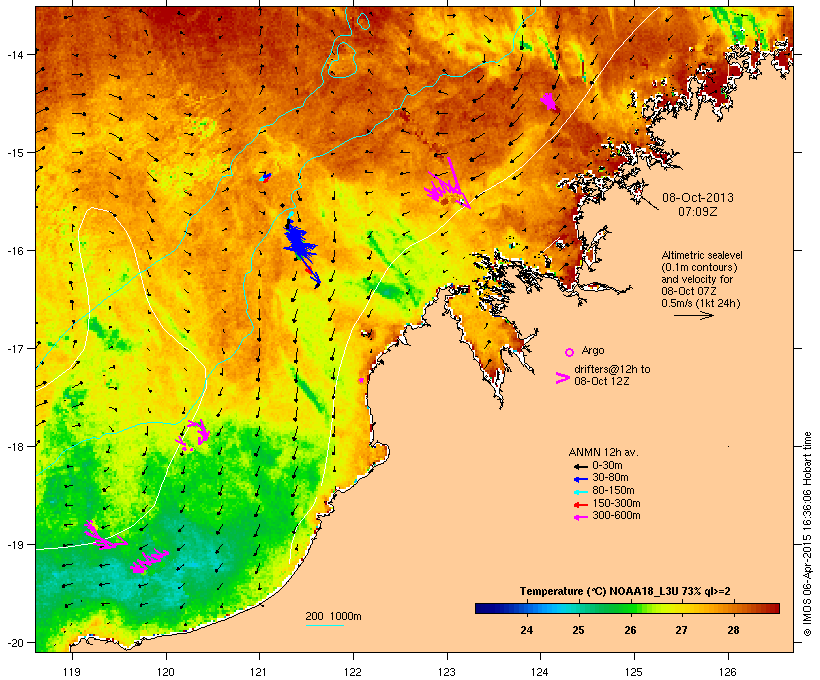Click the black 0-30m legend arrow
This screenshot has height=680, width=820.
tap(580, 466)
